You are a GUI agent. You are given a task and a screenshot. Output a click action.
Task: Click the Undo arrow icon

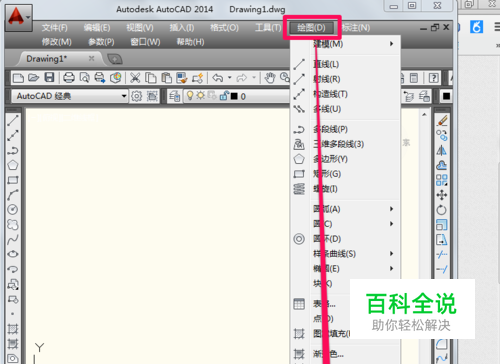(x=218, y=78)
